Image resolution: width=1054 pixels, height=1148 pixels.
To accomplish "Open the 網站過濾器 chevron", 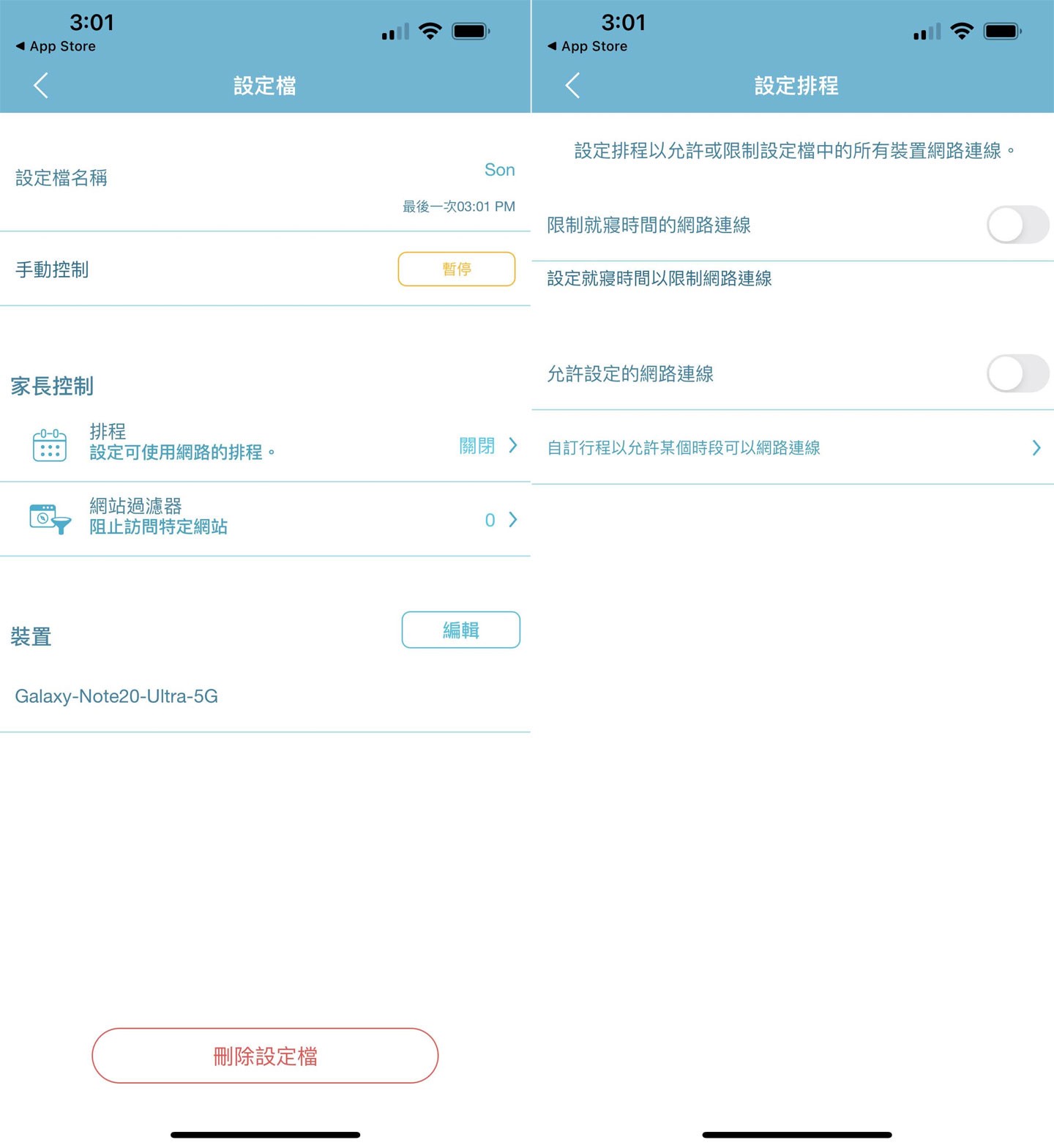I will click(x=513, y=520).
